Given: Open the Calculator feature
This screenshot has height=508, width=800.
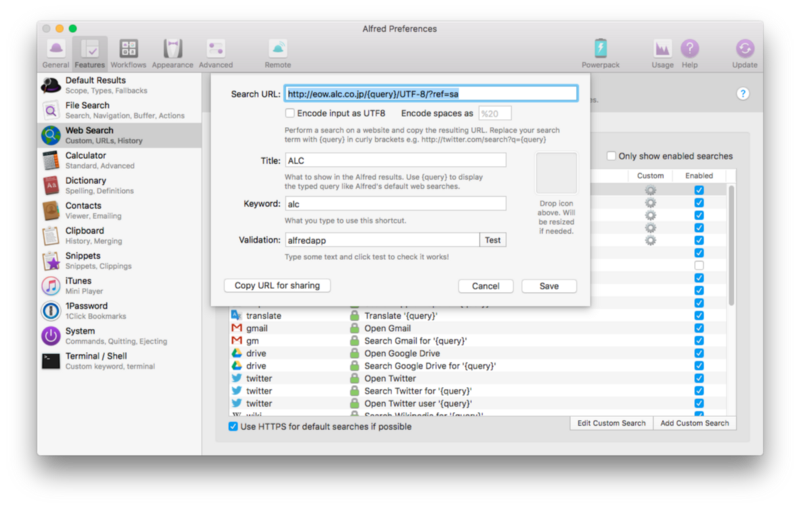Looking at the screenshot, I should tap(119, 160).
